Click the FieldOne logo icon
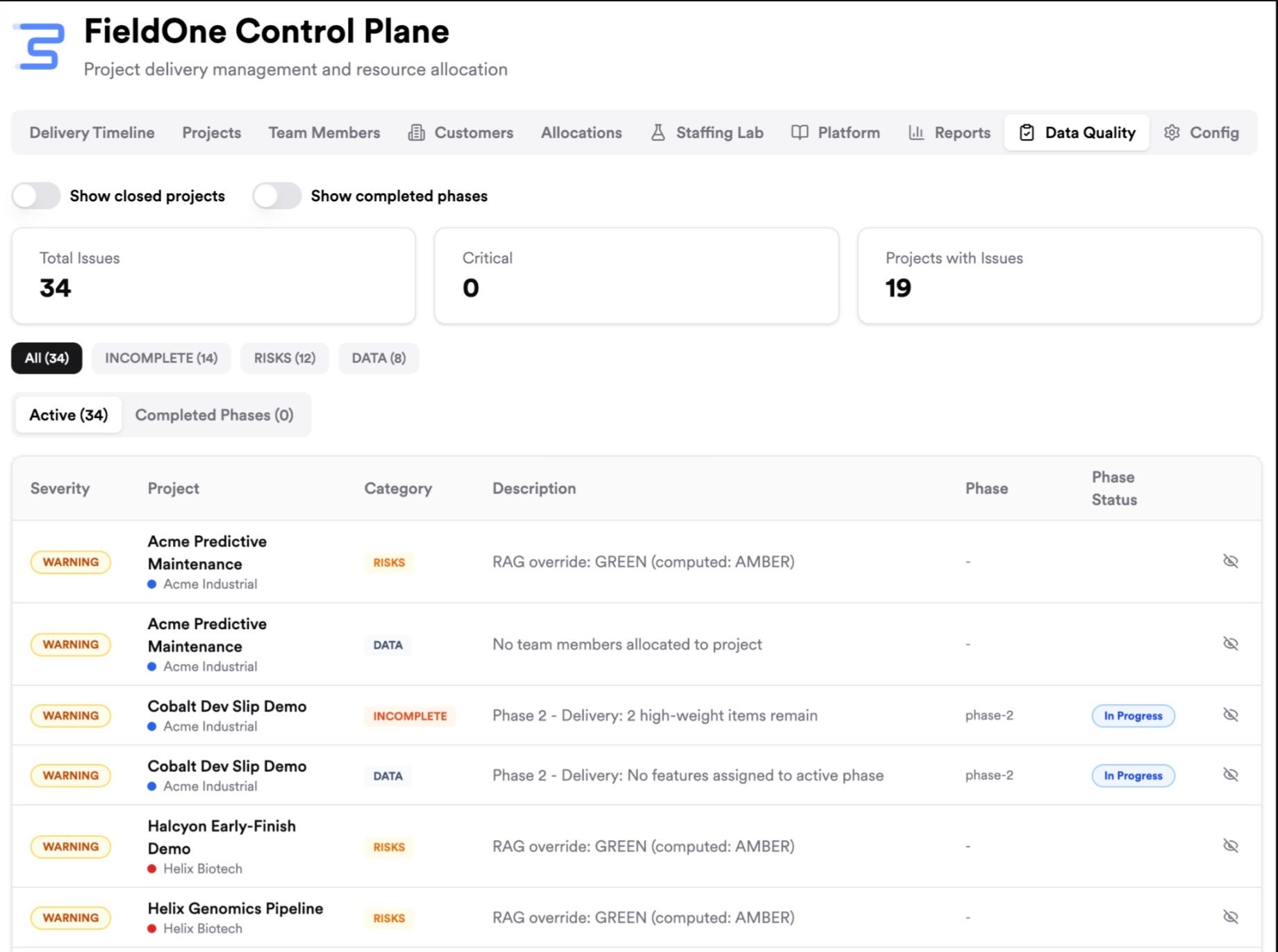This screenshot has width=1278, height=952. coord(40,47)
